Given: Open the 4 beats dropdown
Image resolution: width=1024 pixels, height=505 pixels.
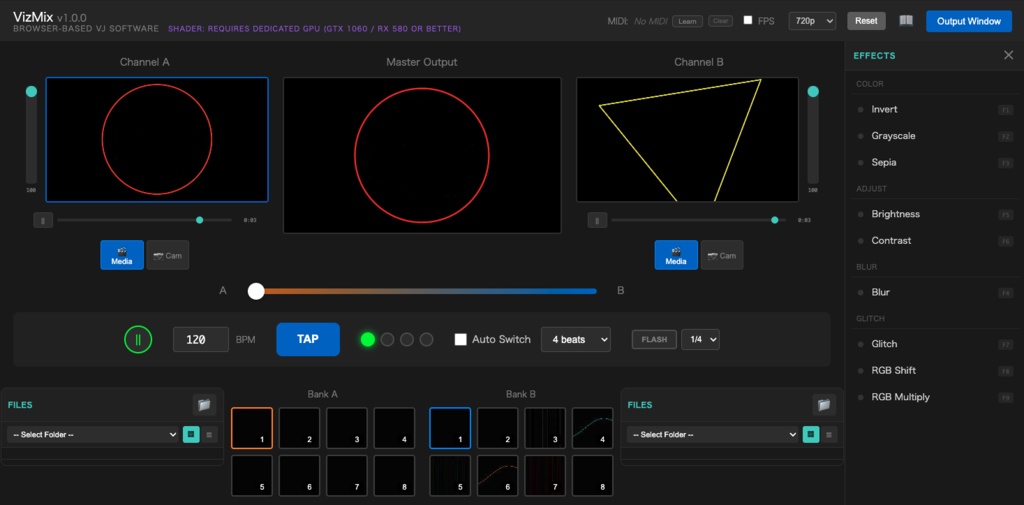Looking at the screenshot, I should (576, 340).
